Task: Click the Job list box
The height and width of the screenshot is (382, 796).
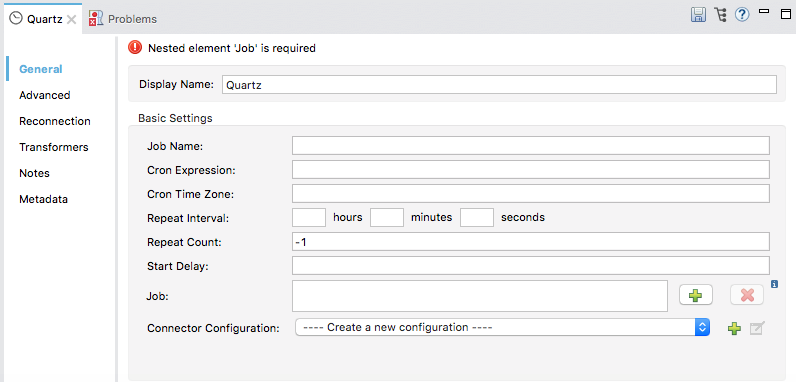Action: [x=480, y=296]
